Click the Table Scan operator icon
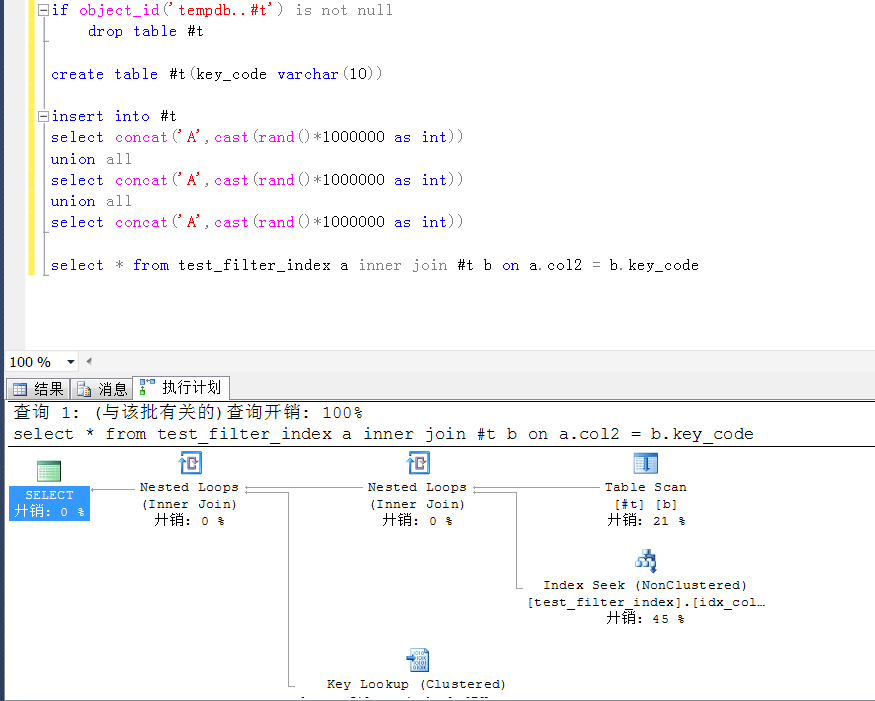This screenshot has width=875, height=701. point(645,463)
